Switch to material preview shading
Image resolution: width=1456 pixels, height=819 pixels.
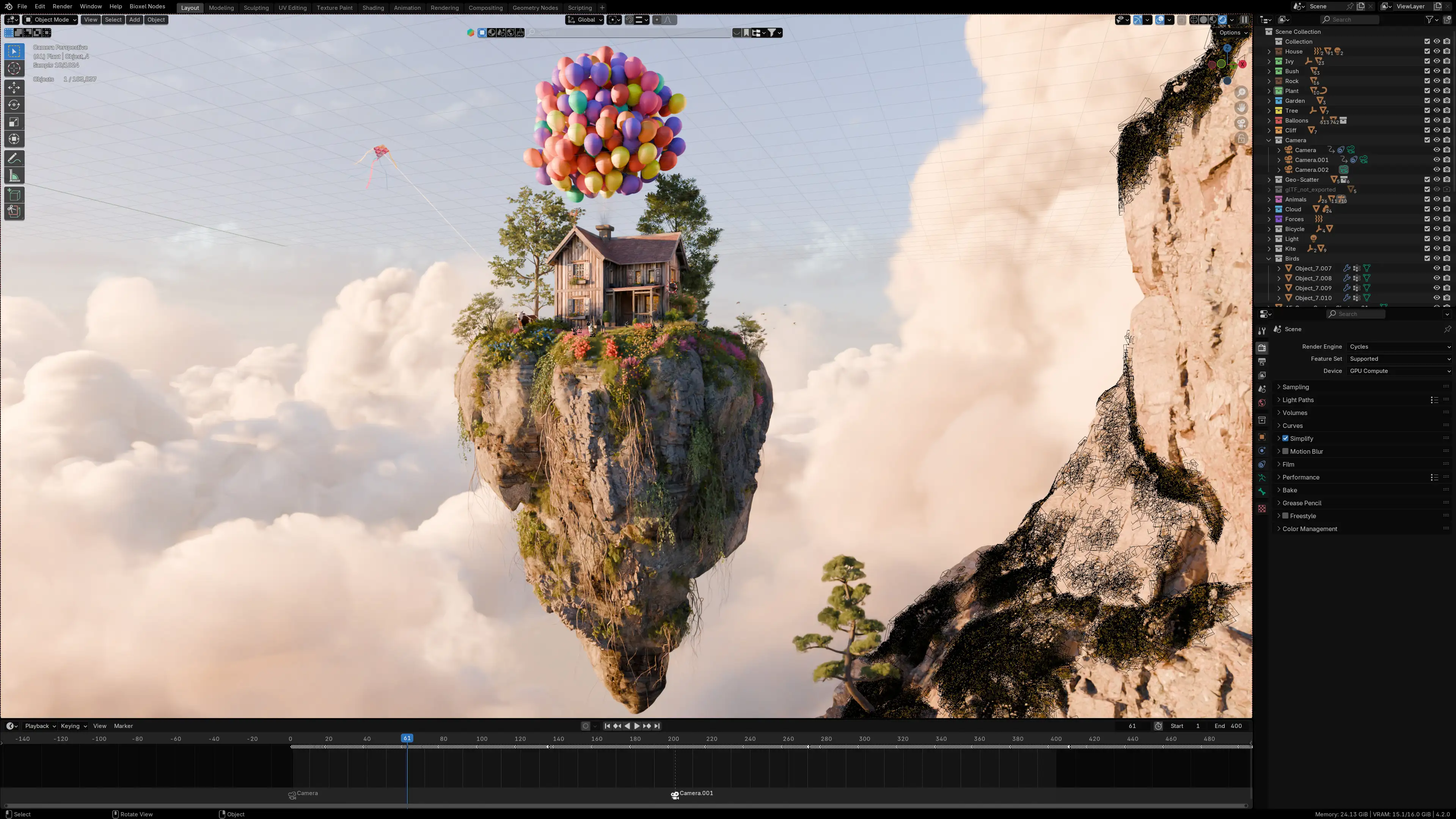pos(1213,20)
